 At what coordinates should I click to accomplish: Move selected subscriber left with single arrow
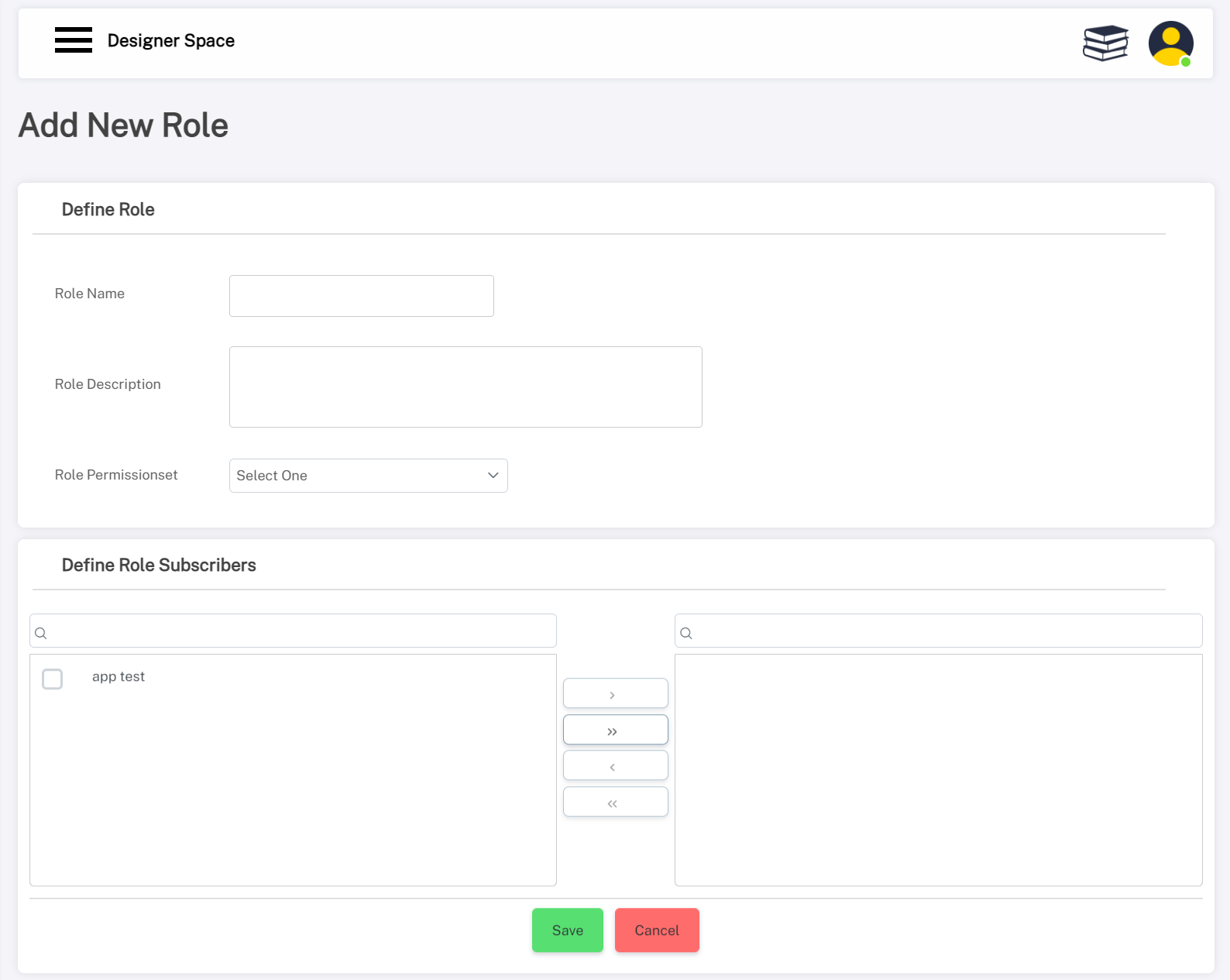(615, 766)
